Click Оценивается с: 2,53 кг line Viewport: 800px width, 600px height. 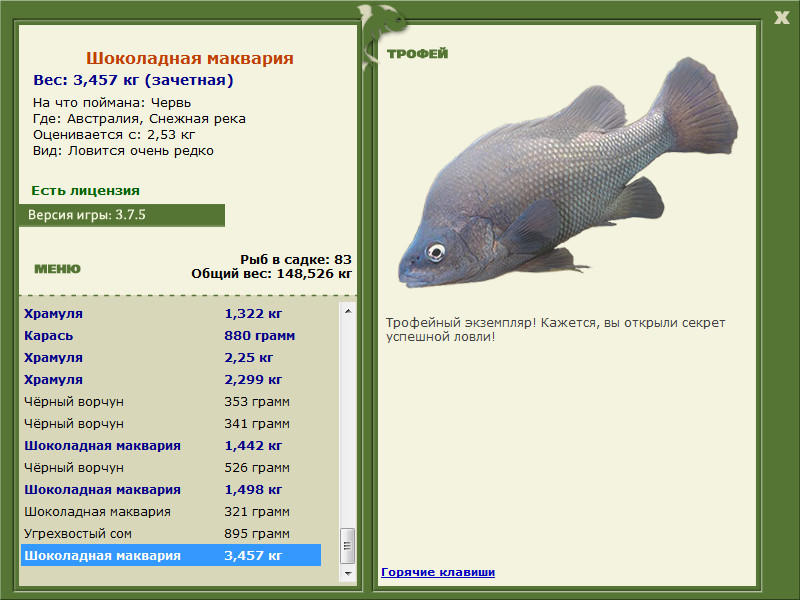pyautogui.click(x=114, y=135)
